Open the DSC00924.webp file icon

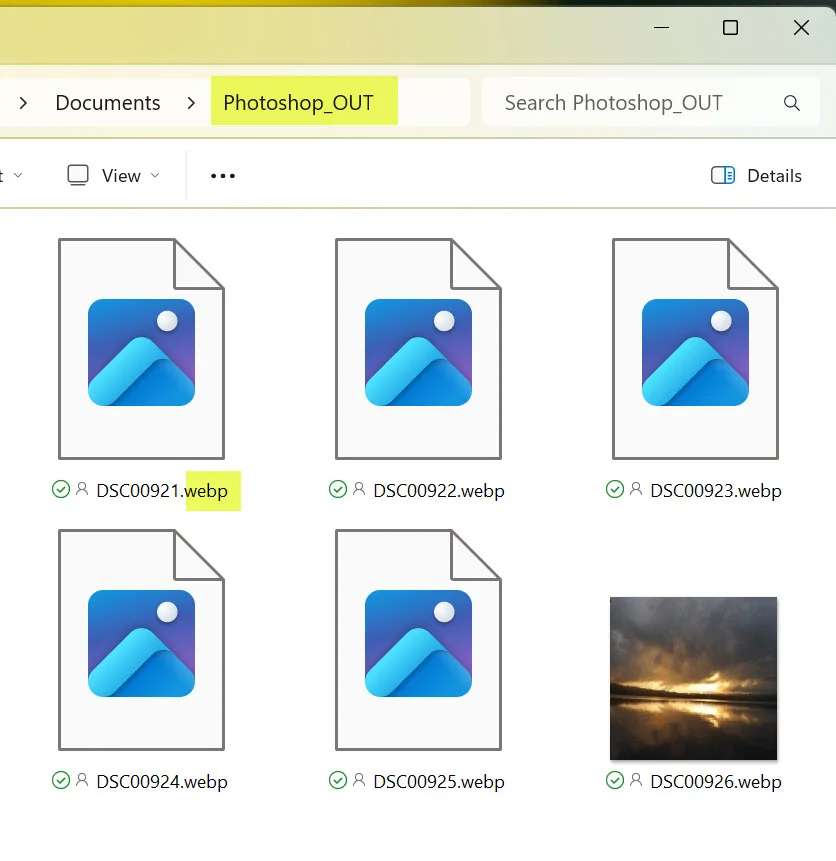coord(141,640)
